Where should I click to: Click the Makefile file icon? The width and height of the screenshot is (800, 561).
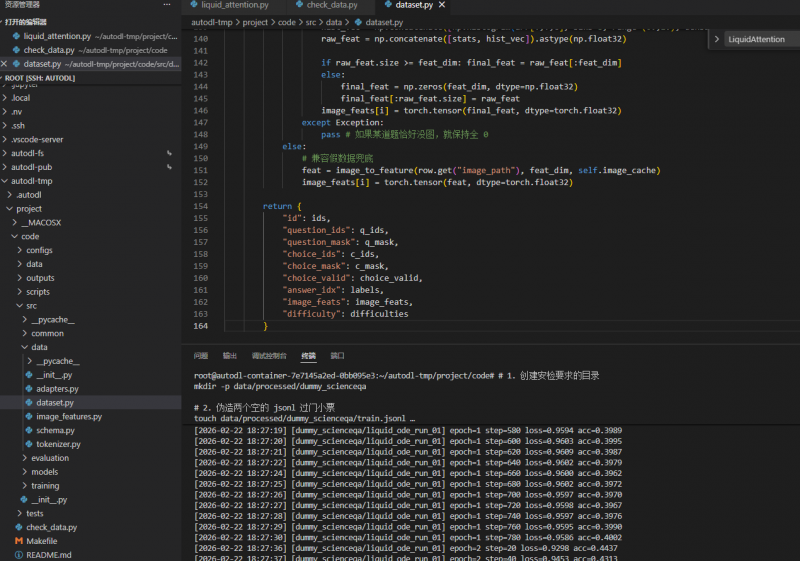17,541
